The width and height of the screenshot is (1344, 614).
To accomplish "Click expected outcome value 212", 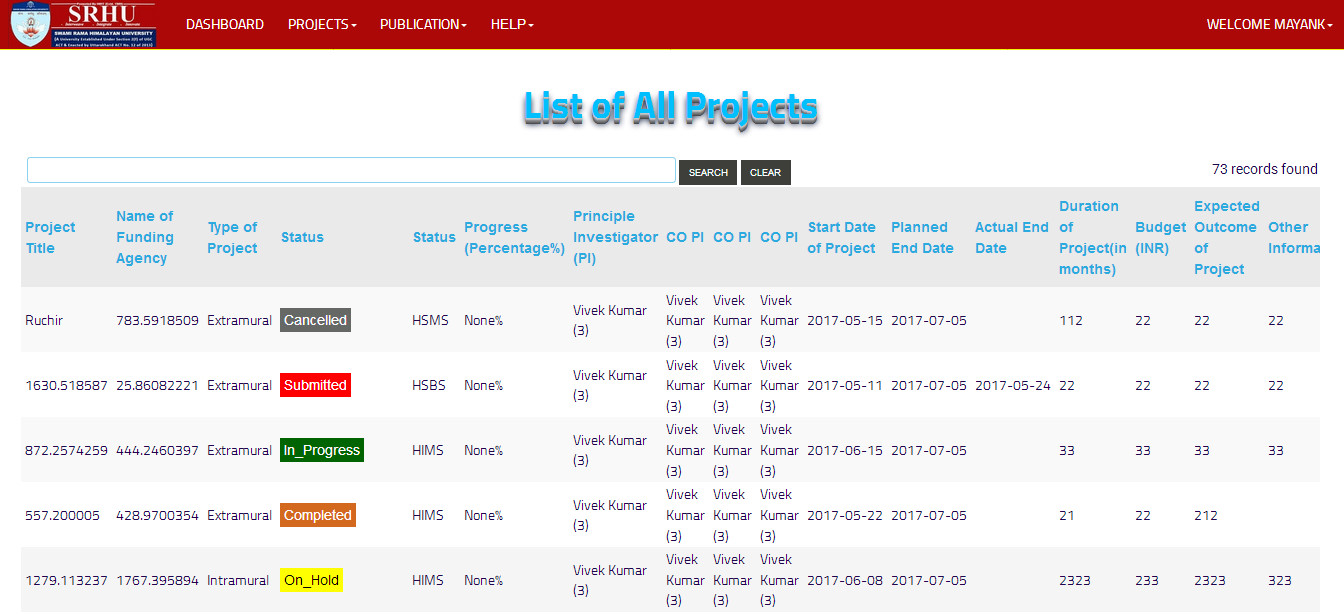I will tap(1206, 515).
